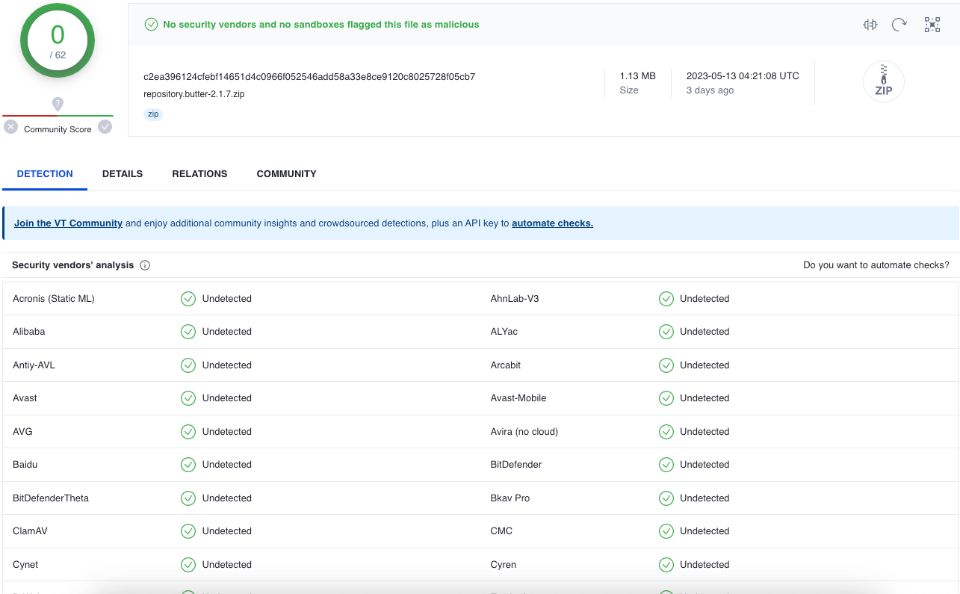Click the Cynet undetected check icon
The image size is (960, 594).
(x=188, y=565)
